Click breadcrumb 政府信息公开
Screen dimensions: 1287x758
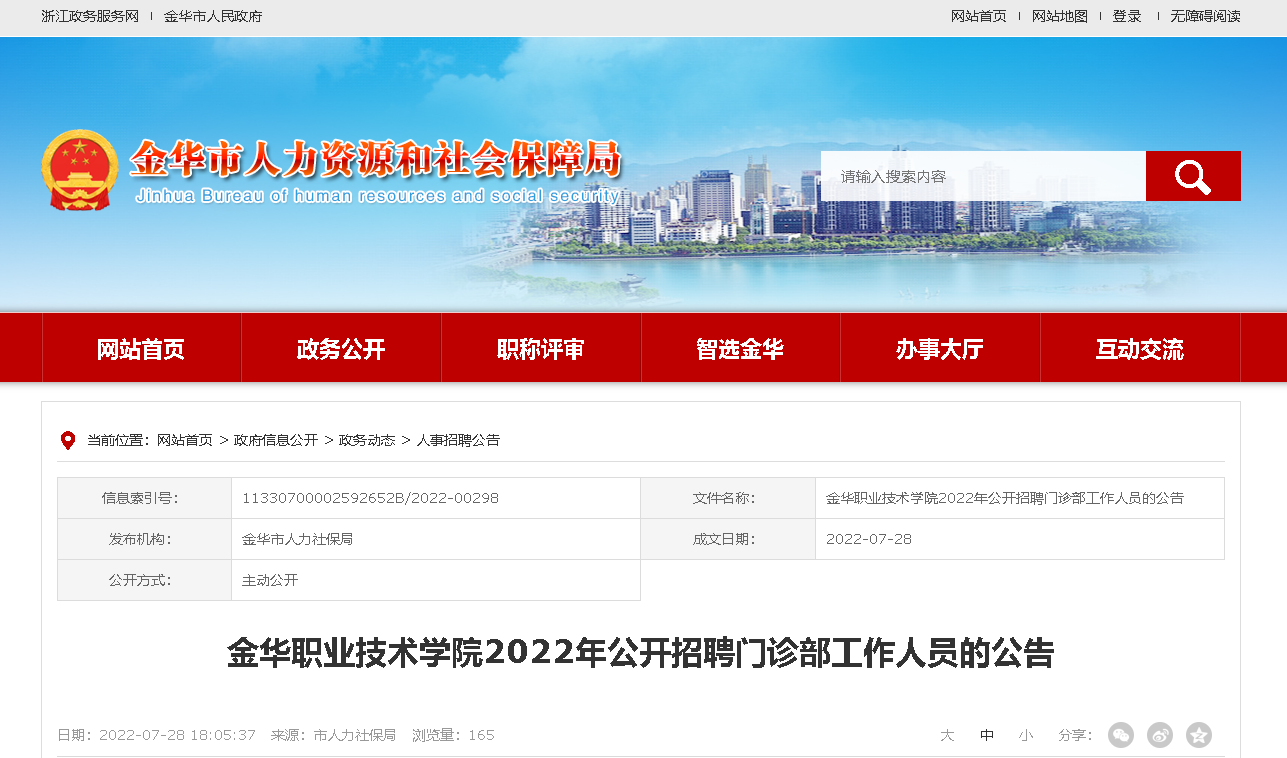coord(276,440)
